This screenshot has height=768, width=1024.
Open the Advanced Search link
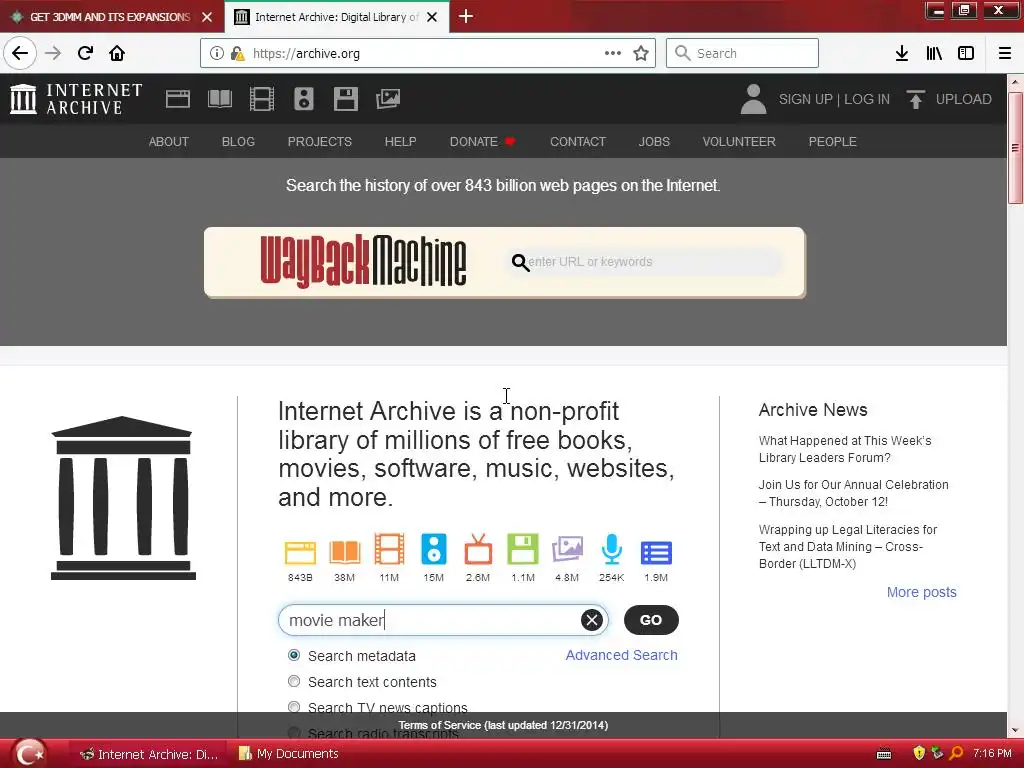click(621, 655)
